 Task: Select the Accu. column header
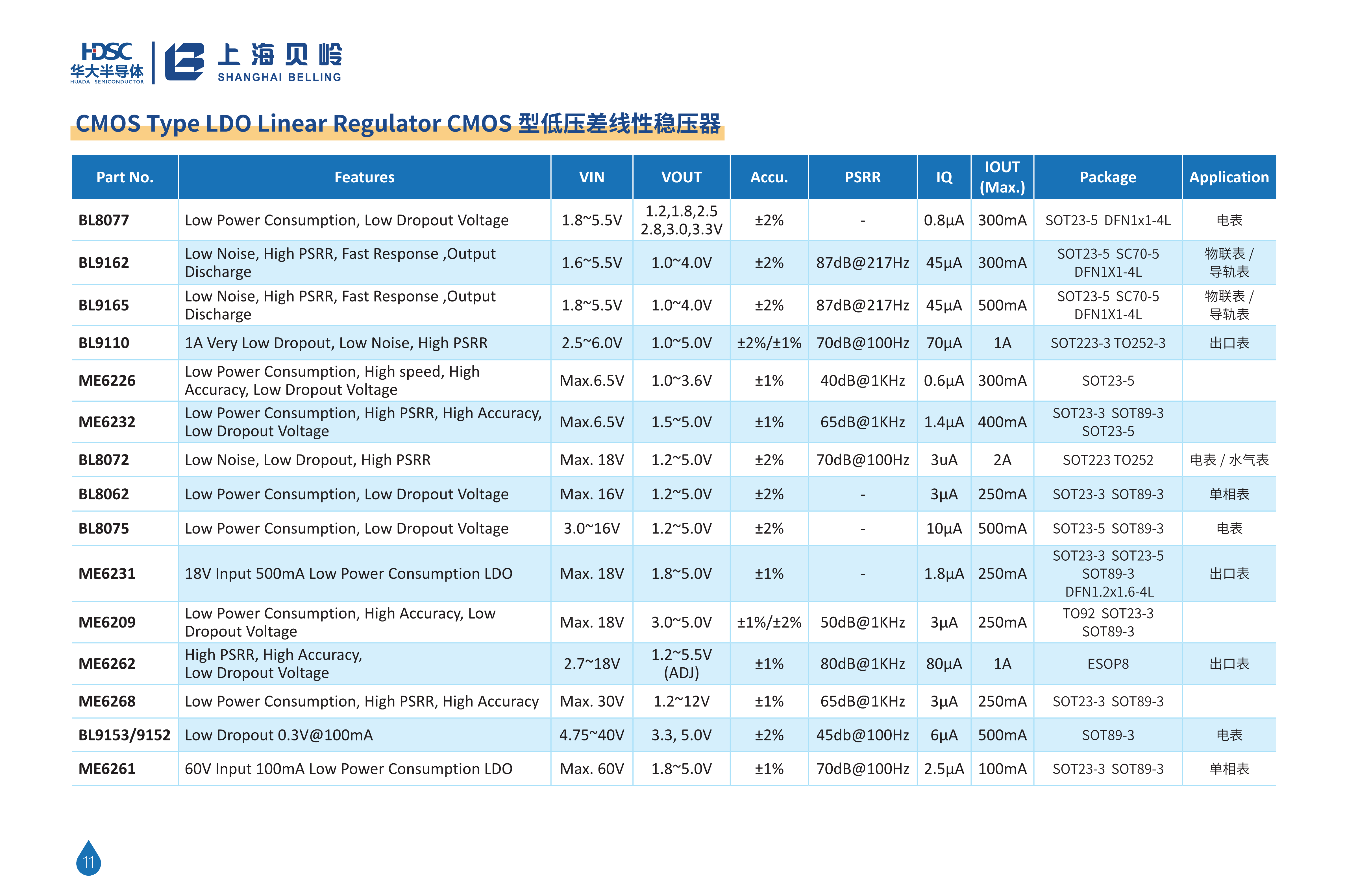(769, 177)
